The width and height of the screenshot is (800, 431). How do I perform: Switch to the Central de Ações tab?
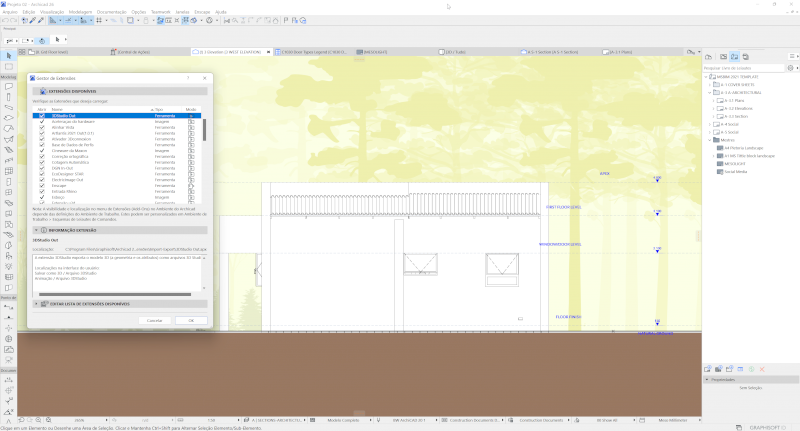coord(134,51)
